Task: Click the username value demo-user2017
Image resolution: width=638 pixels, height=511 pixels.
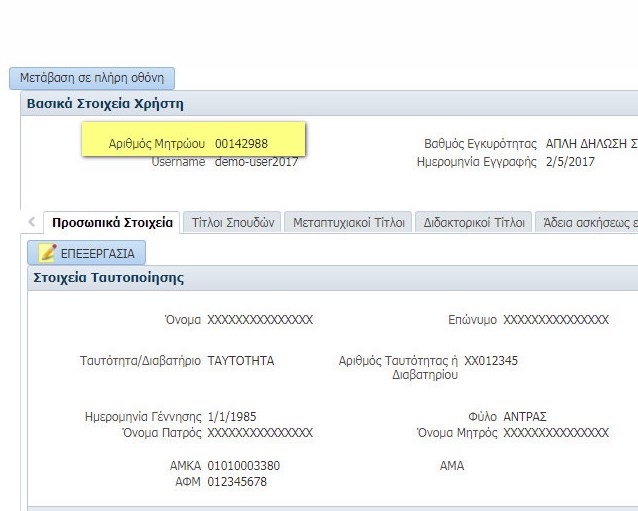Action: pos(256,162)
